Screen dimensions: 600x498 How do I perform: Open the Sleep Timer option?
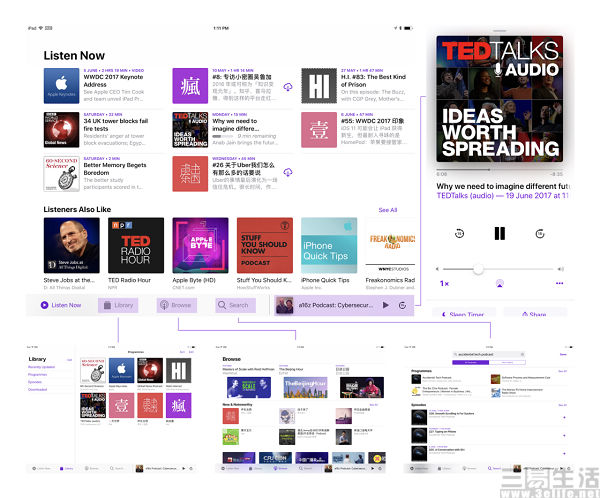pyautogui.click(x=463, y=314)
